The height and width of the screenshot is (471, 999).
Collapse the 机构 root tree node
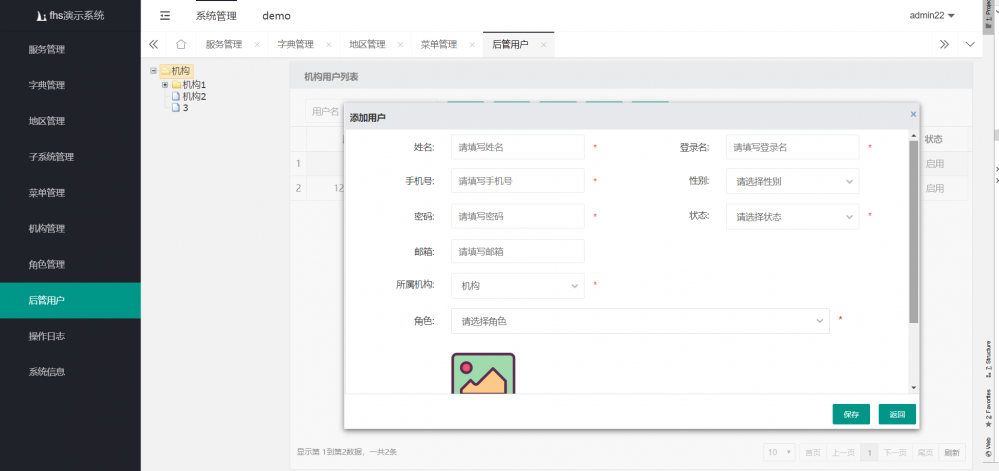point(153,71)
